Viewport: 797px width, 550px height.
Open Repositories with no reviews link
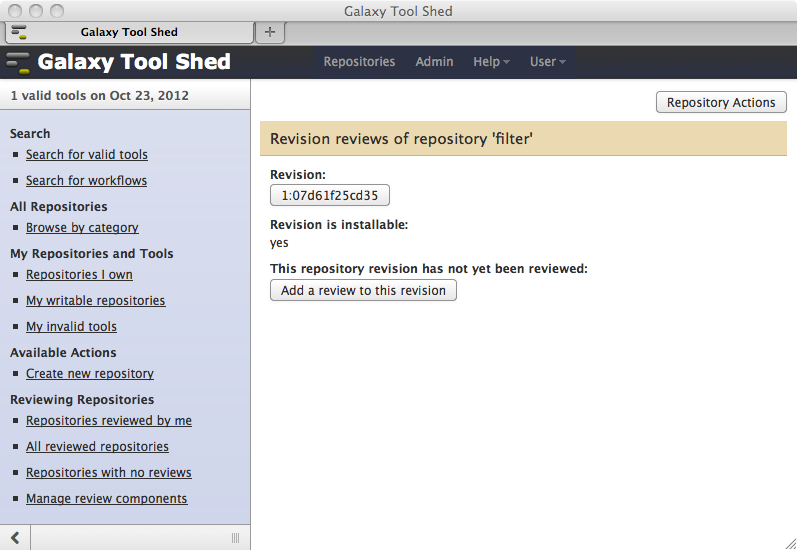point(109,472)
